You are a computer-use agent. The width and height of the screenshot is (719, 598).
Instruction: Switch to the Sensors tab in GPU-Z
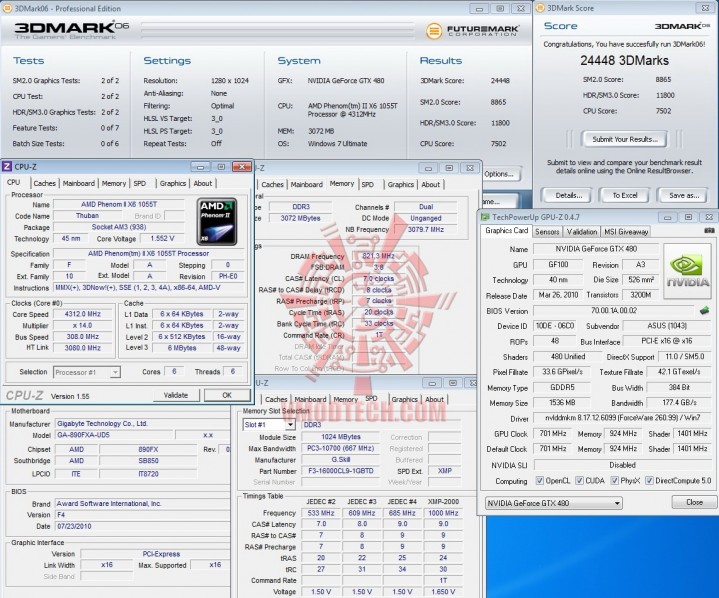[547, 231]
